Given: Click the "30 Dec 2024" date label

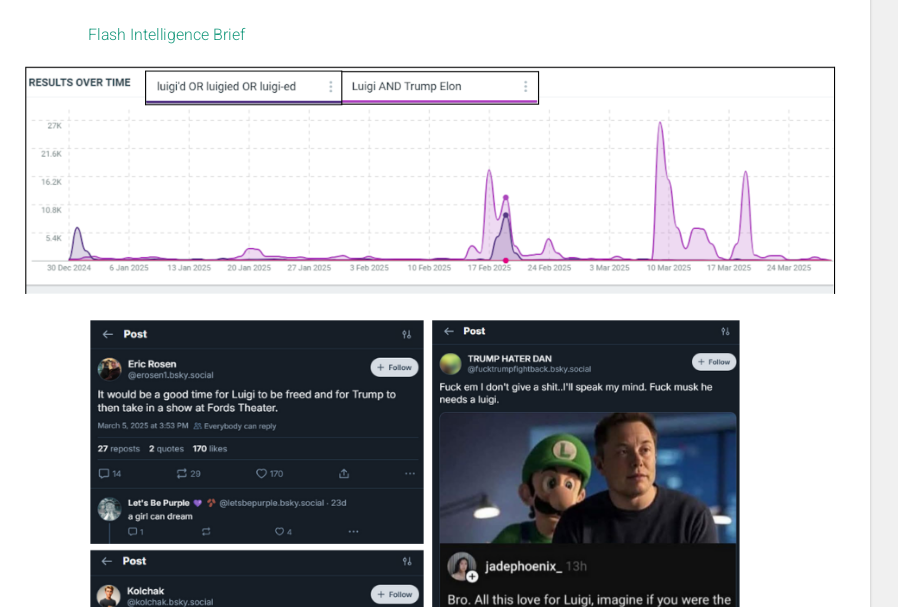Looking at the screenshot, I should (69, 268).
